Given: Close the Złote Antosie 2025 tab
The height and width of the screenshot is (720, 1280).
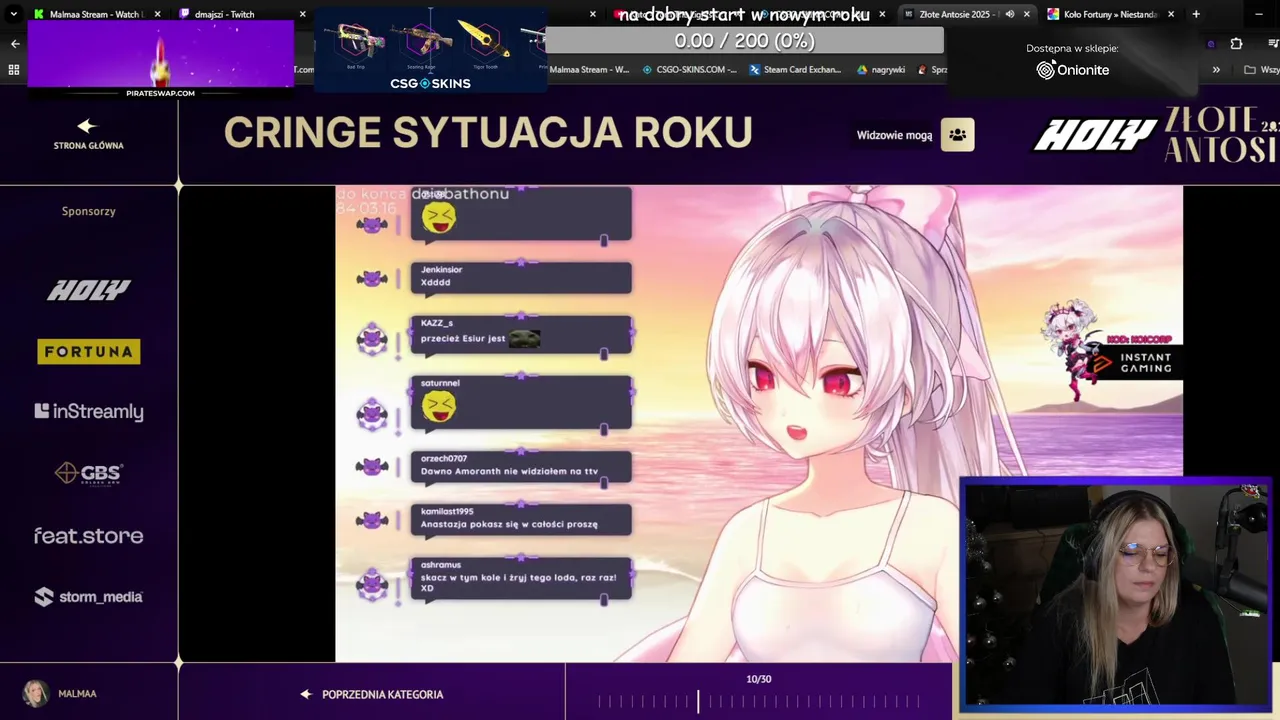Looking at the screenshot, I should click(1026, 14).
